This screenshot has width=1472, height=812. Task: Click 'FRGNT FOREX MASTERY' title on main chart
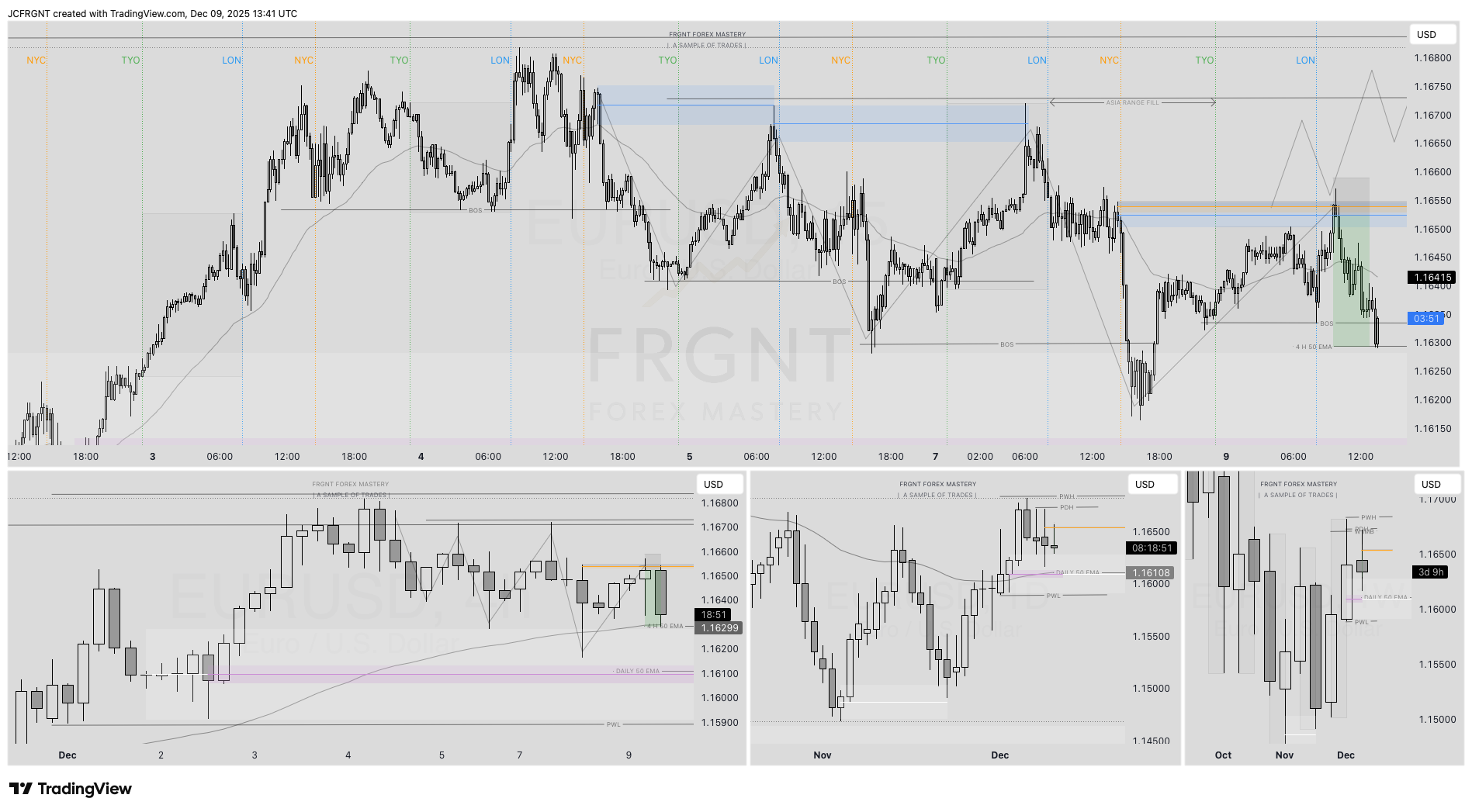tap(707, 34)
